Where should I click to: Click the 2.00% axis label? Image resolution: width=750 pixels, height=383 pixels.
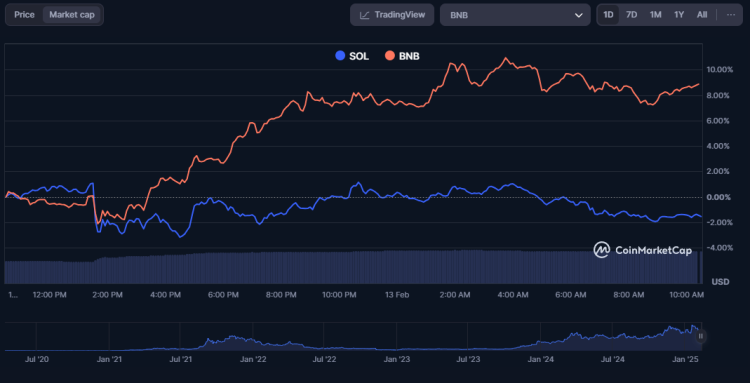[x=717, y=172]
